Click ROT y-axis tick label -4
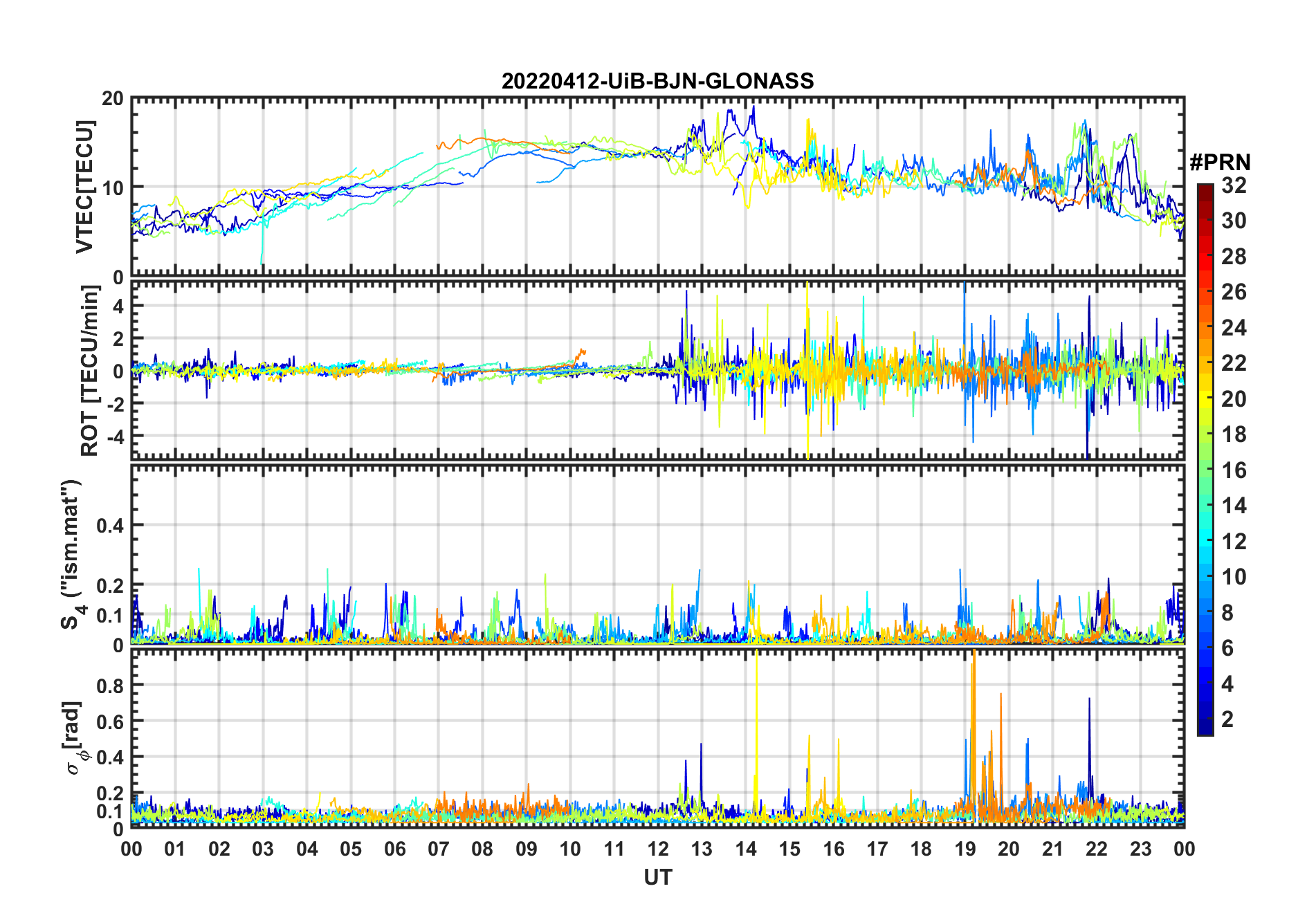Image resolution: width=1316 pixels, height=920 pixels. (x=115, y=436)
